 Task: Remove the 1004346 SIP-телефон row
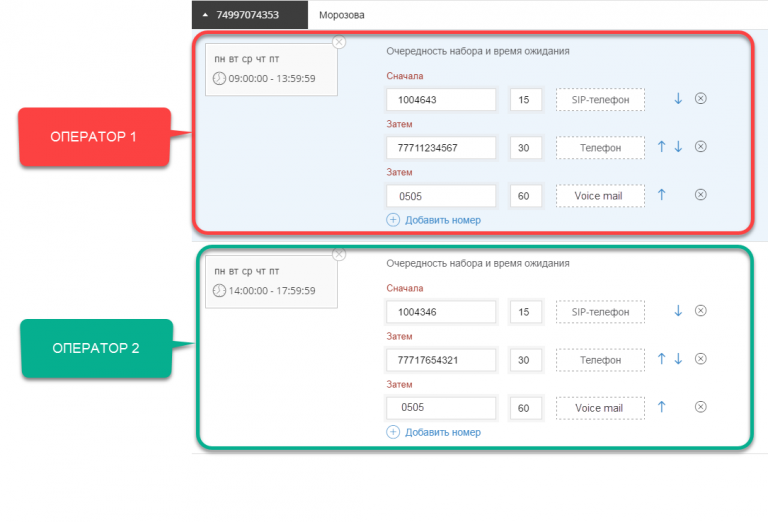[701, 311]
